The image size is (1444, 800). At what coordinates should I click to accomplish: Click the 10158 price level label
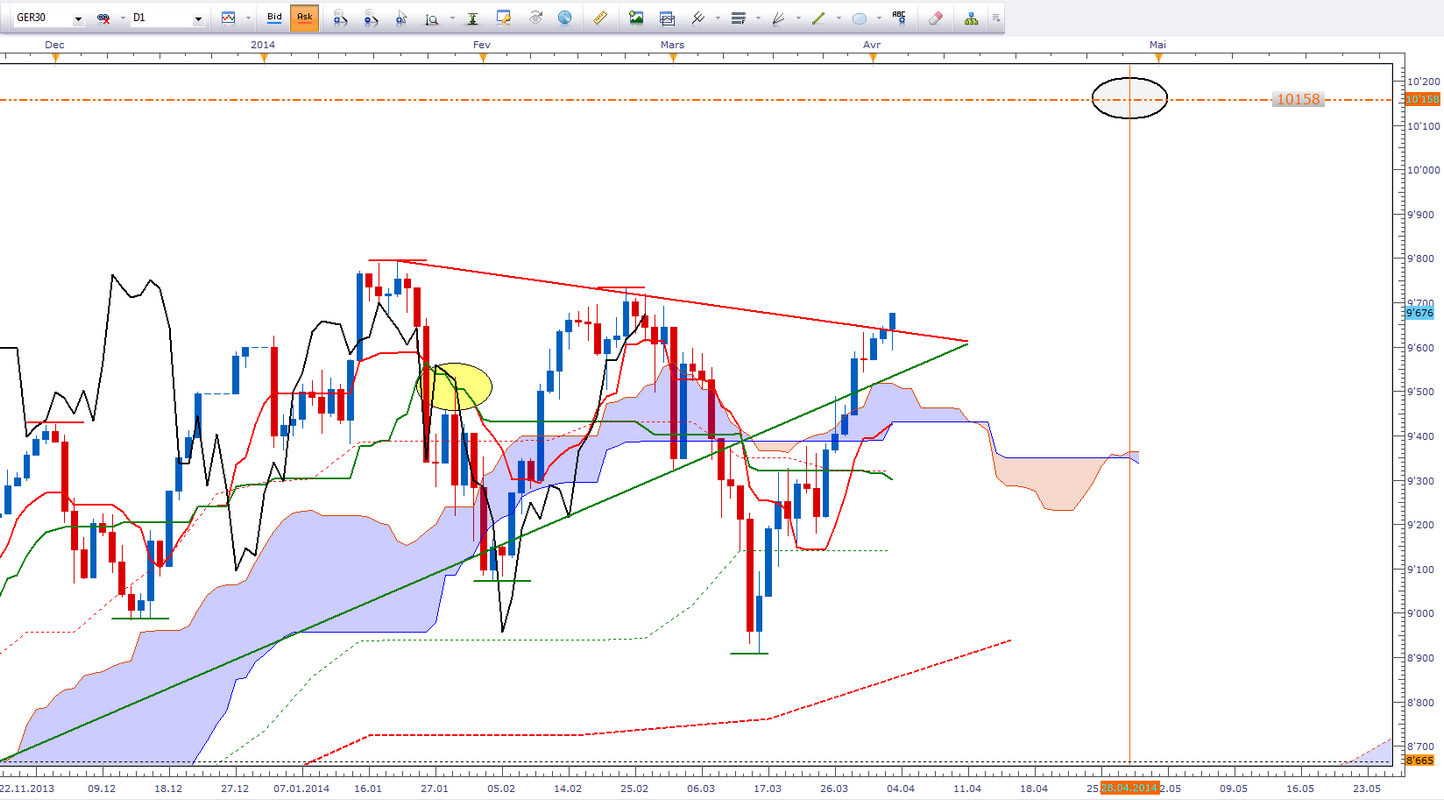(x=1297, y=100)
